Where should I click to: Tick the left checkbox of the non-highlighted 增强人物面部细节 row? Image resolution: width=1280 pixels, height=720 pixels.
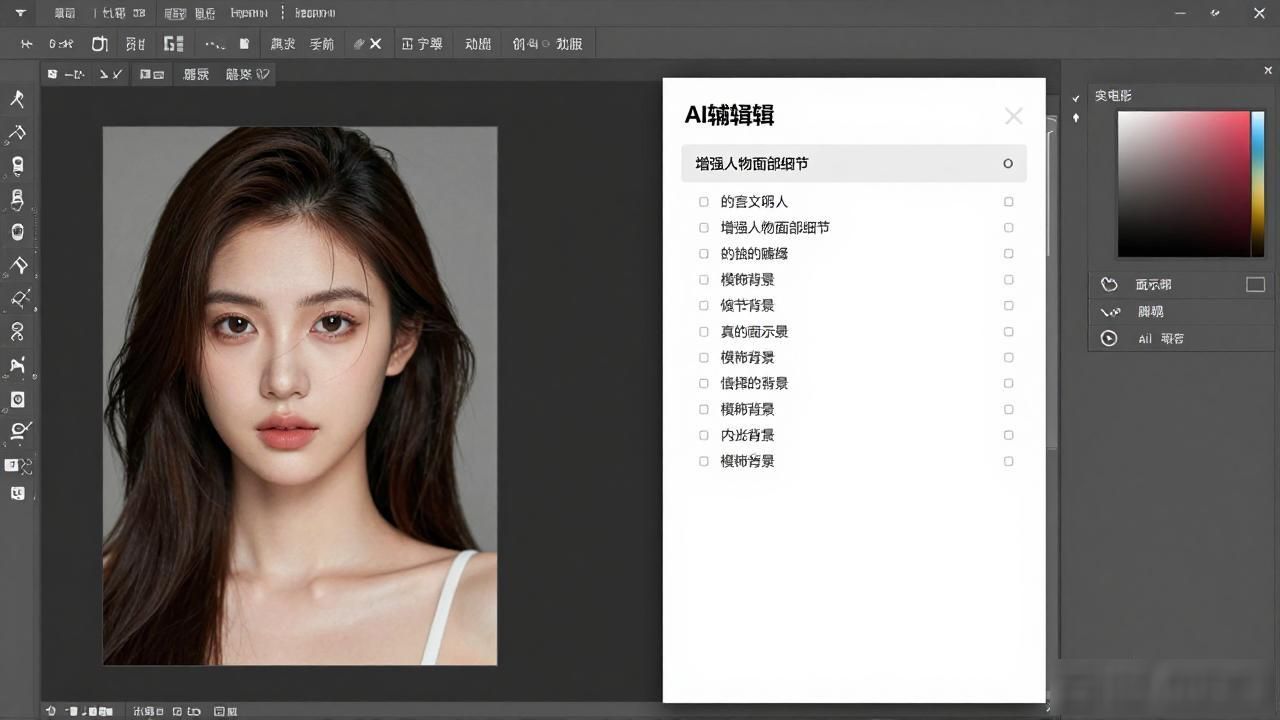pyautogui.click(x=704, y=227)
